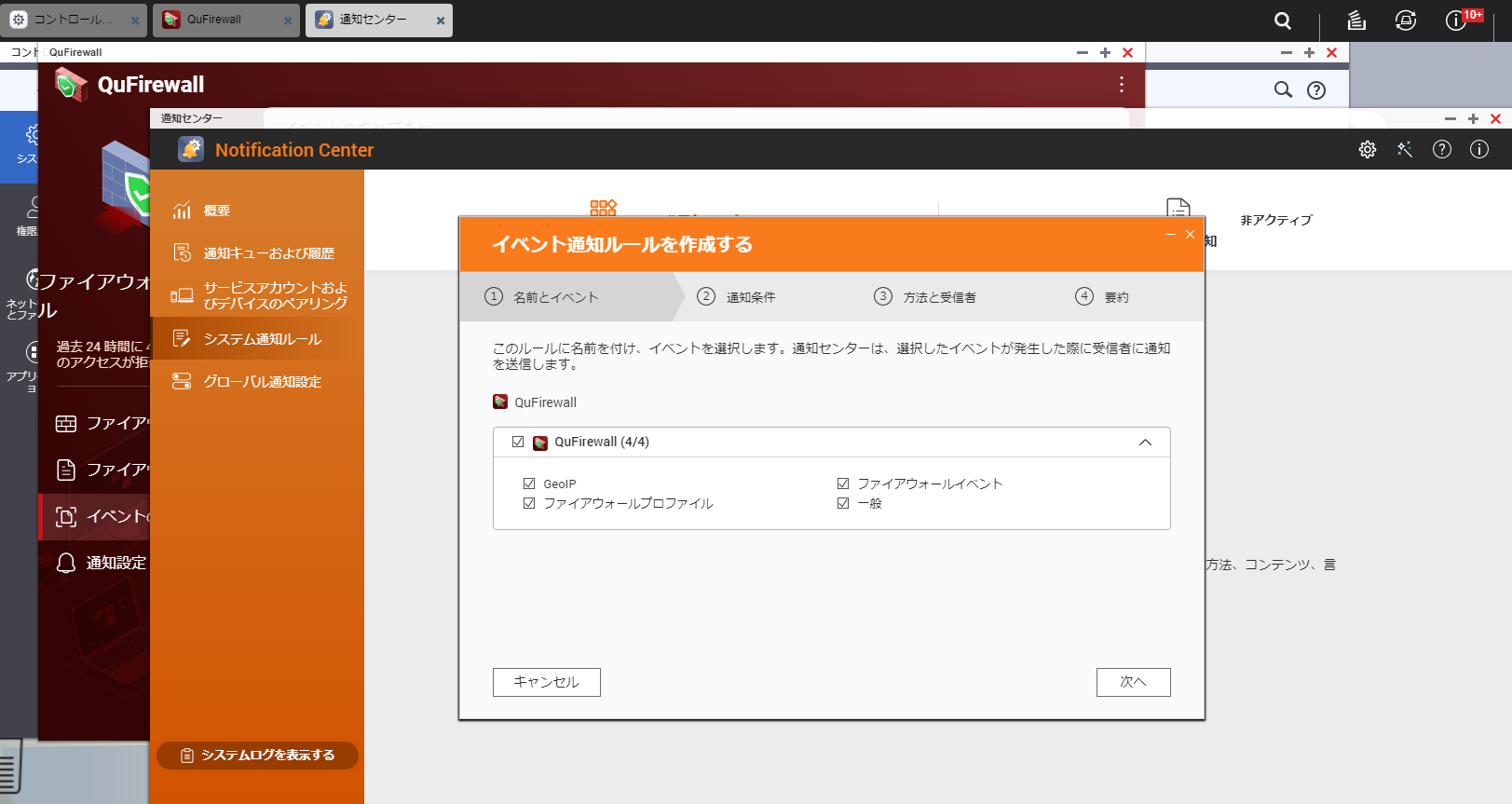Image resolution: width=1512 pixels, height=804 pixels.
Task: Switch to the 通知センター taskbar tab
Action: click(x=379, y=20)
